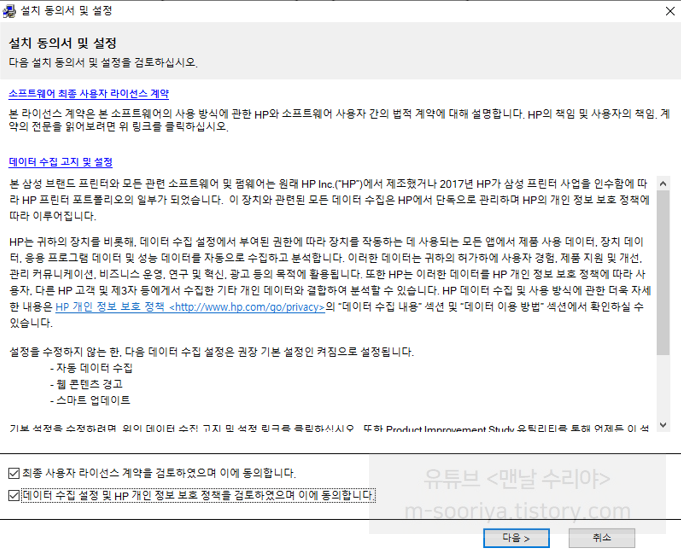Select the '- 자동 데이터 수집' list line
Viewport: 681px width, 553px height.
91,368
